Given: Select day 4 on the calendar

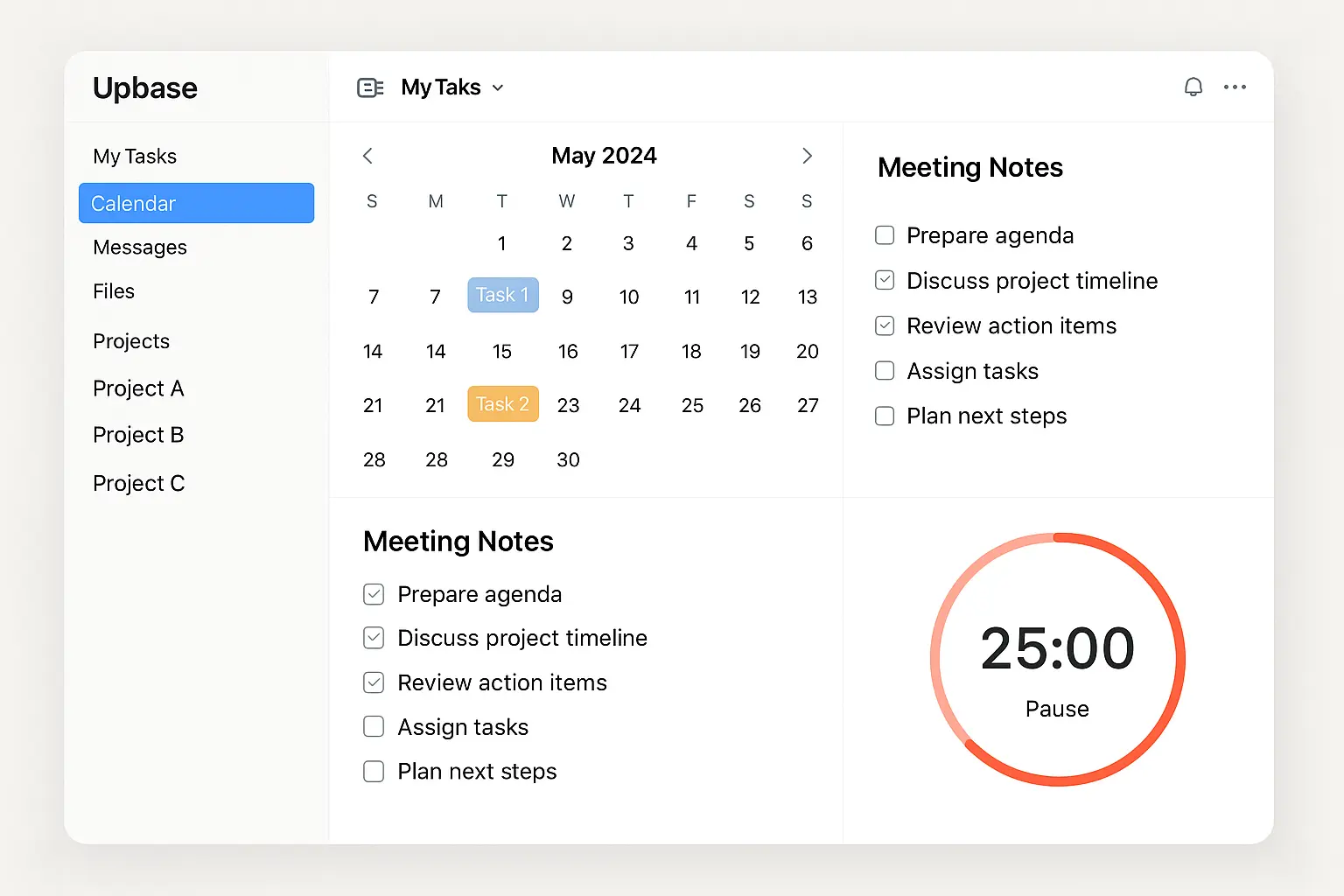Looking at the screenshot, I should pyautogui.click(x=691, y=244).
